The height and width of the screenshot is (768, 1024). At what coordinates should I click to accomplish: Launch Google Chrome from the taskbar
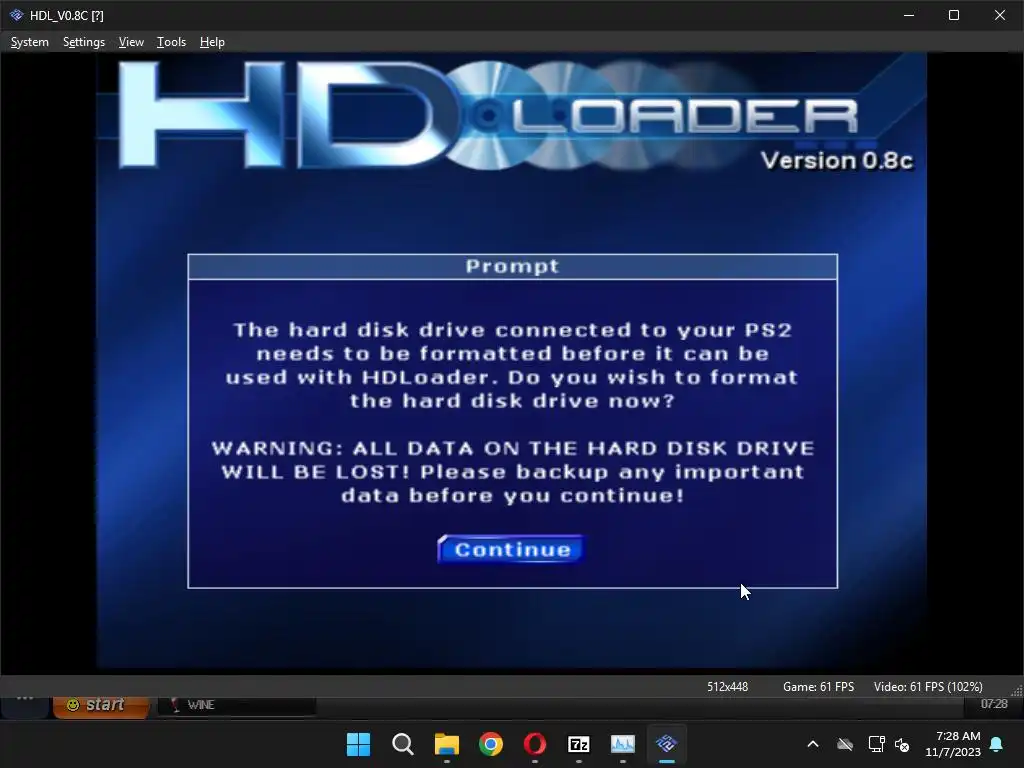pyautogui.click(x=490, y=744)
